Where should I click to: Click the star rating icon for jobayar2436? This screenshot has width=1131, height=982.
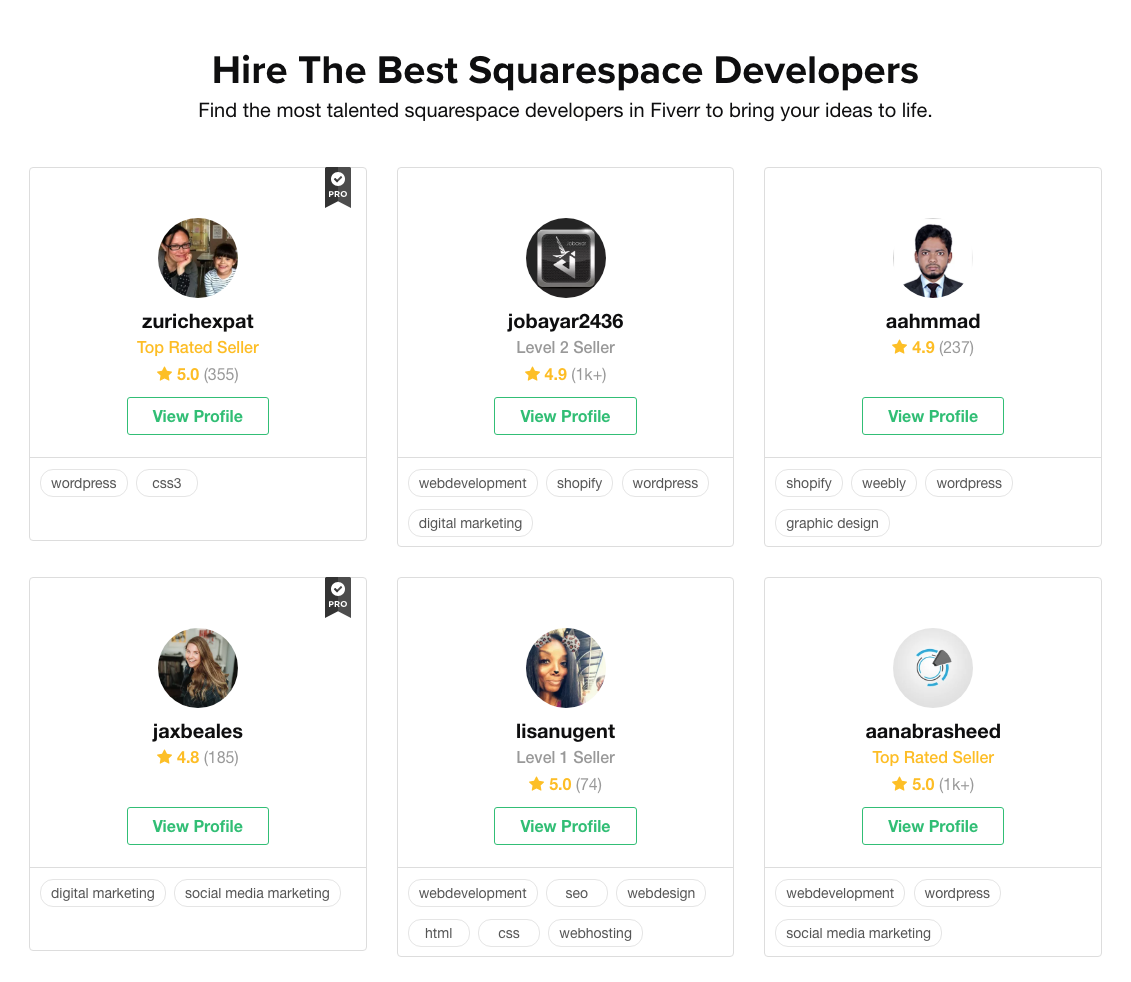(x=532, y=374)
